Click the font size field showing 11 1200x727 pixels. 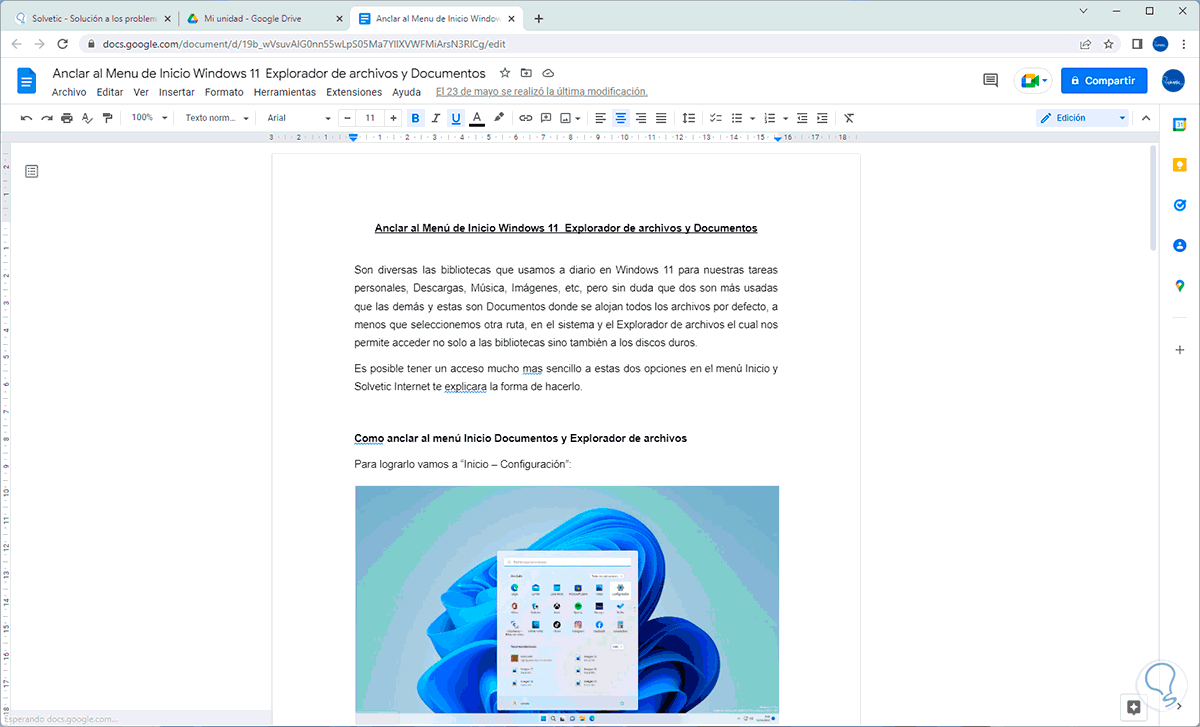[370, 118]
